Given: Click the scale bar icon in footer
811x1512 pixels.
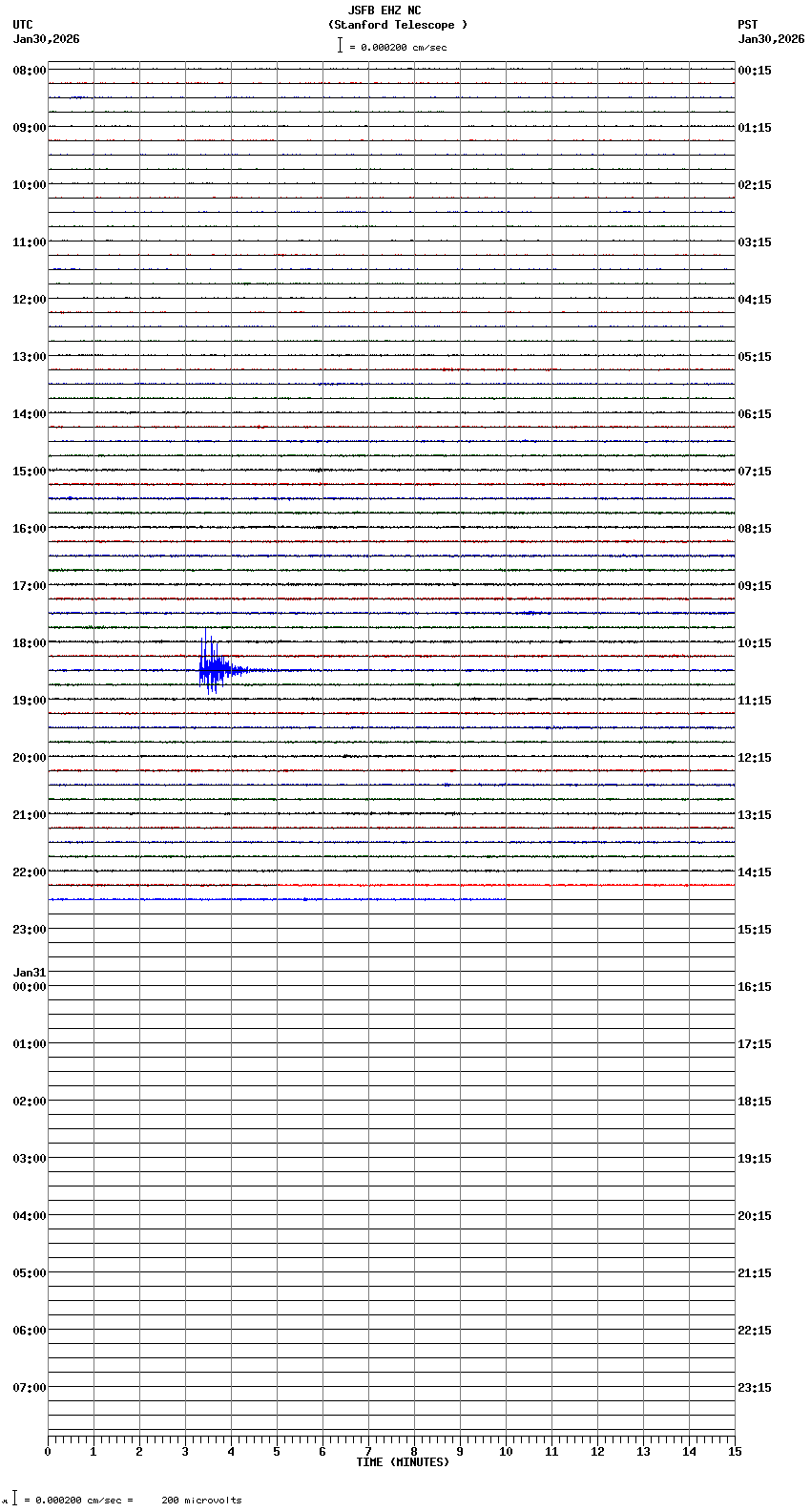Looking at the screenshot, I should tap(14, 1499).
